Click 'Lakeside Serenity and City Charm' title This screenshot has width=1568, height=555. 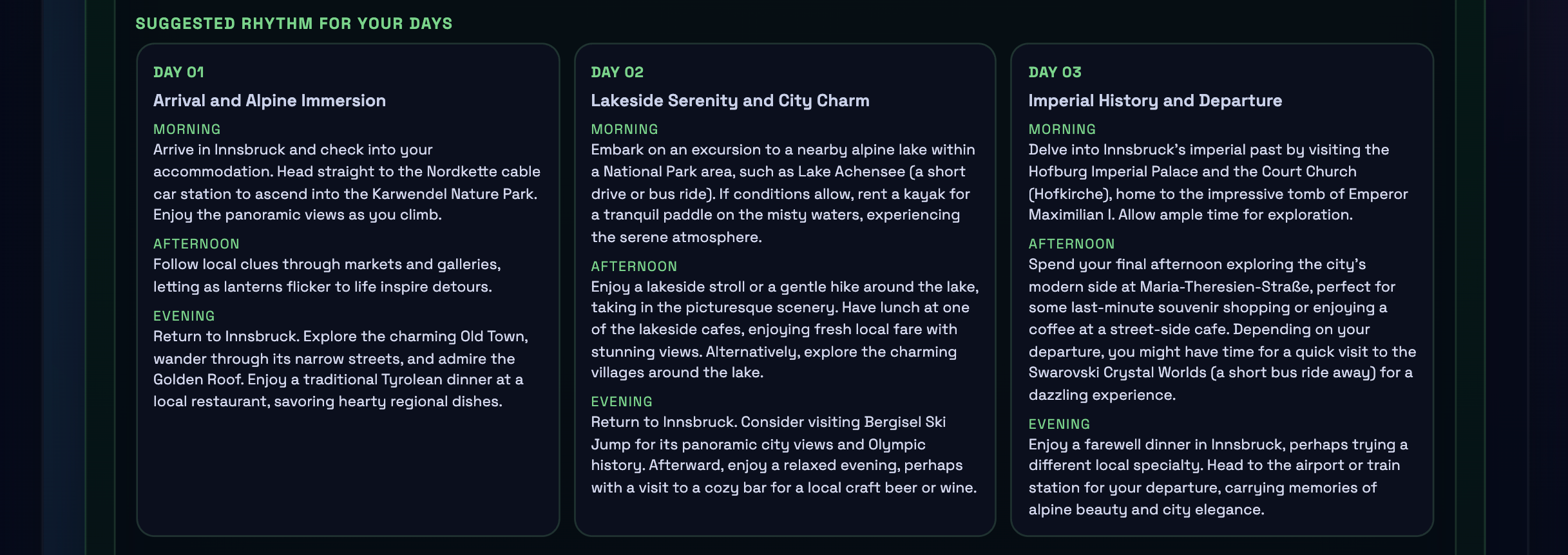730,100
